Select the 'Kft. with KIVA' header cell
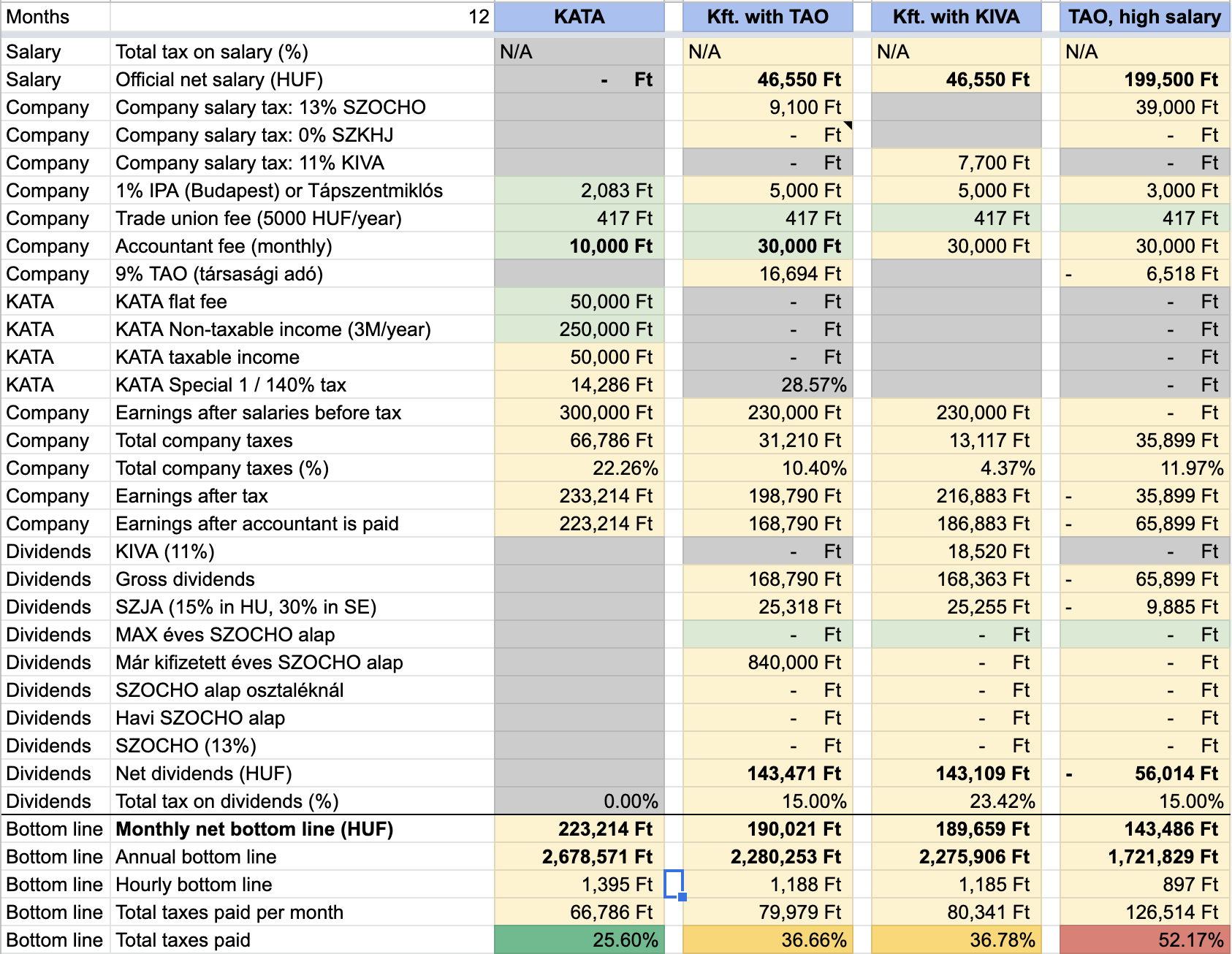This screenshot has width=1232, height=954. coord(956,17)
